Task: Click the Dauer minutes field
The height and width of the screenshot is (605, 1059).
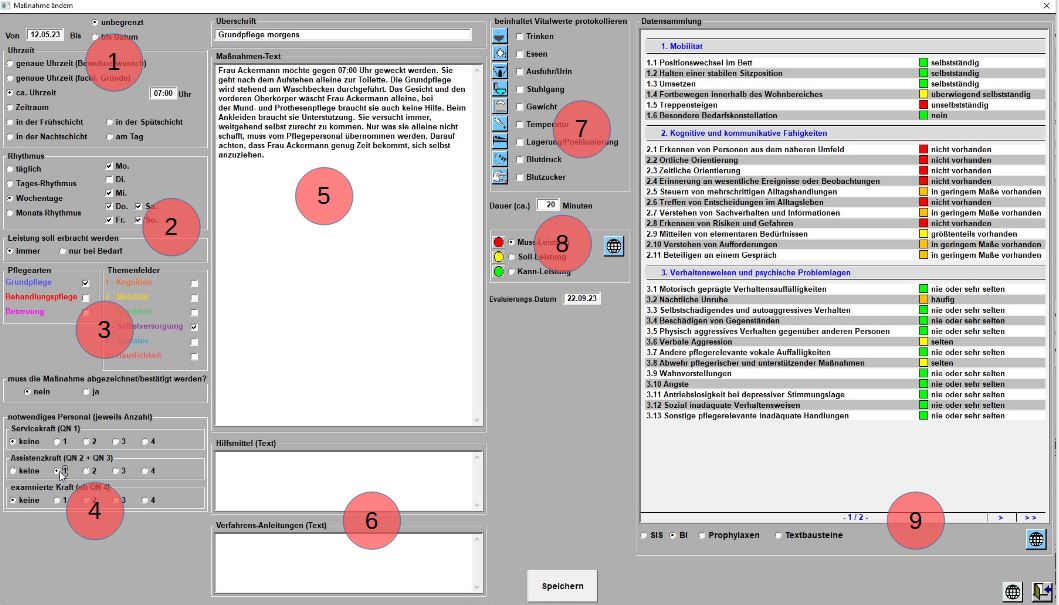Action: pos(548,205)
